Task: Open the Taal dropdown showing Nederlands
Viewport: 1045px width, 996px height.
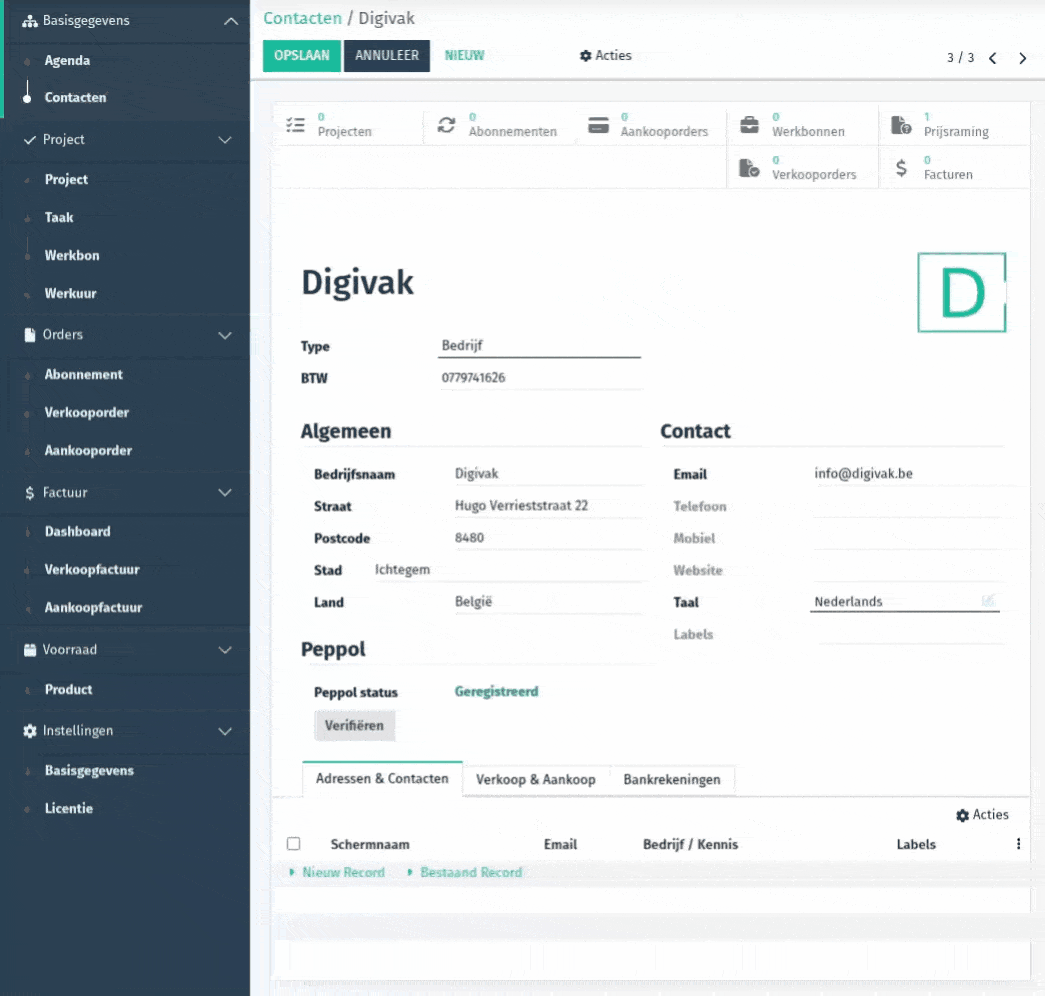Action: coord(904,601)
